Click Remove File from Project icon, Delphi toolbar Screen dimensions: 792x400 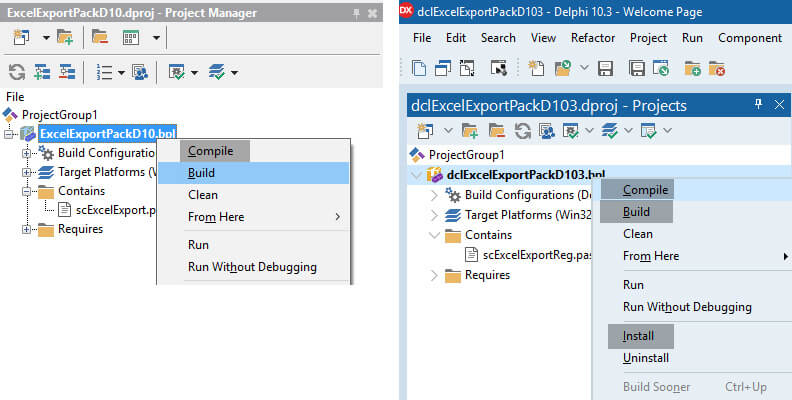[717, 68]
